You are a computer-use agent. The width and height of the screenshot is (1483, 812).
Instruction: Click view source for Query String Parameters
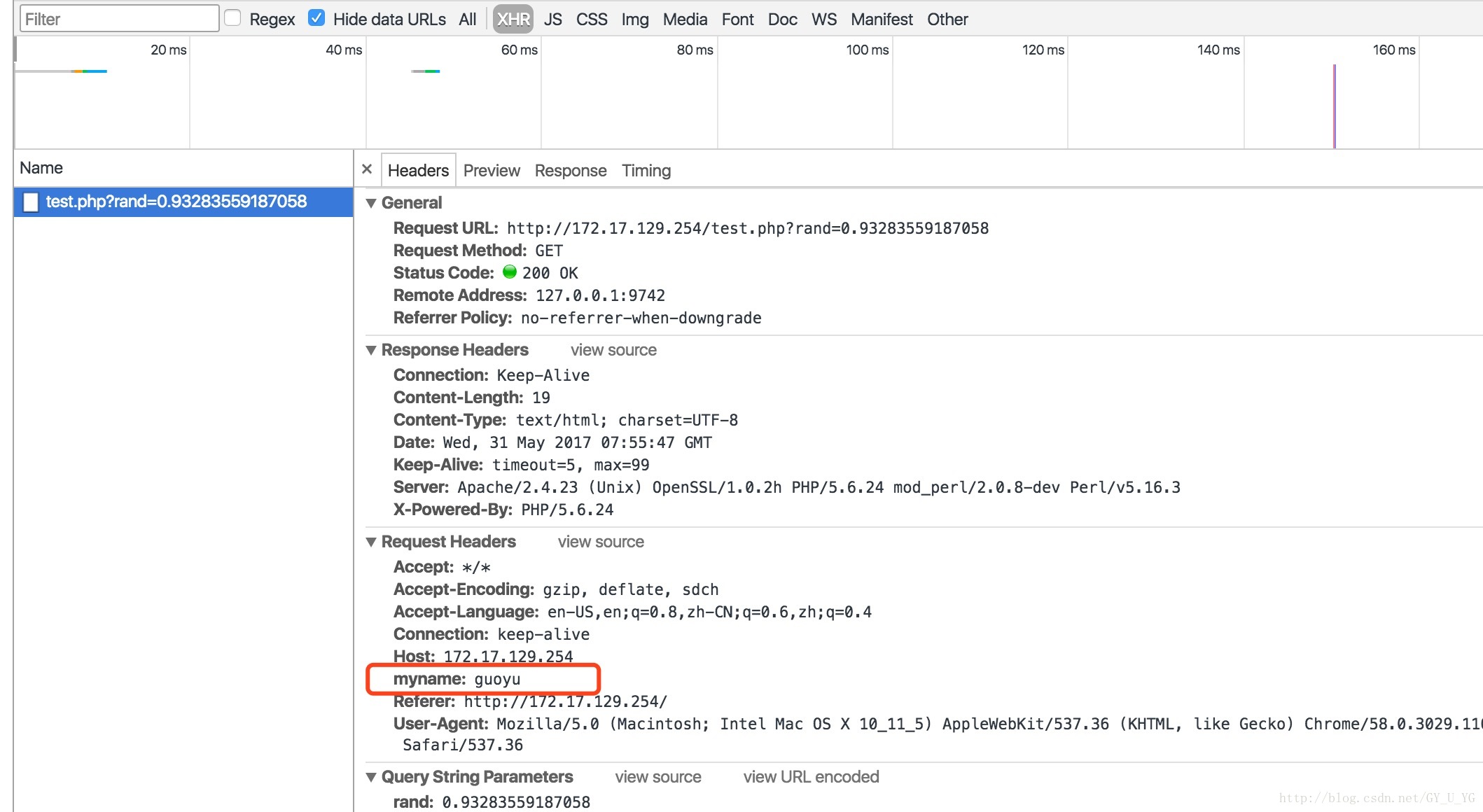[658, 777]
